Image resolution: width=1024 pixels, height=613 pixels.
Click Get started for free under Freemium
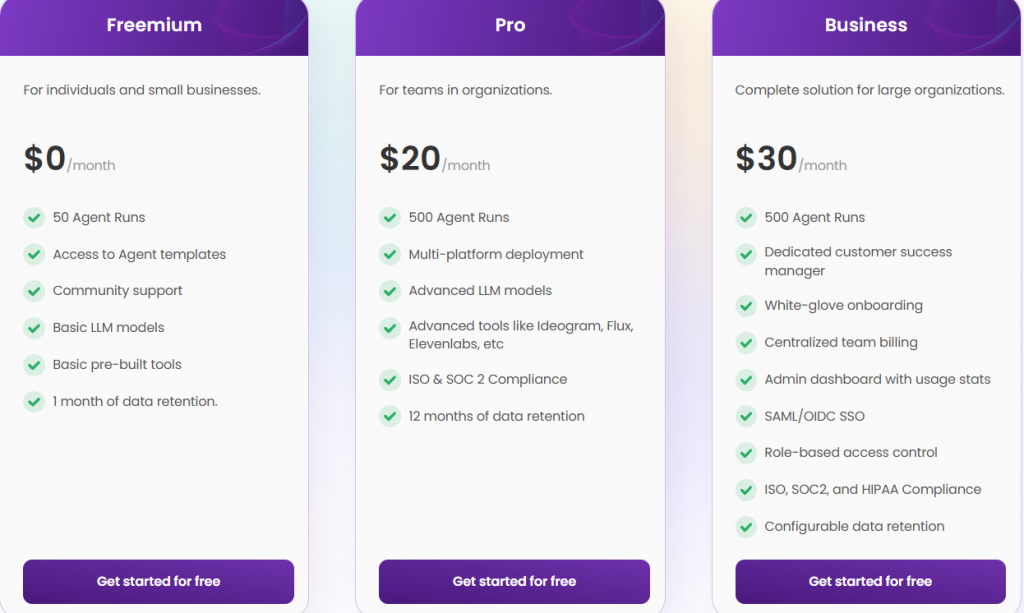click(157, 581)
